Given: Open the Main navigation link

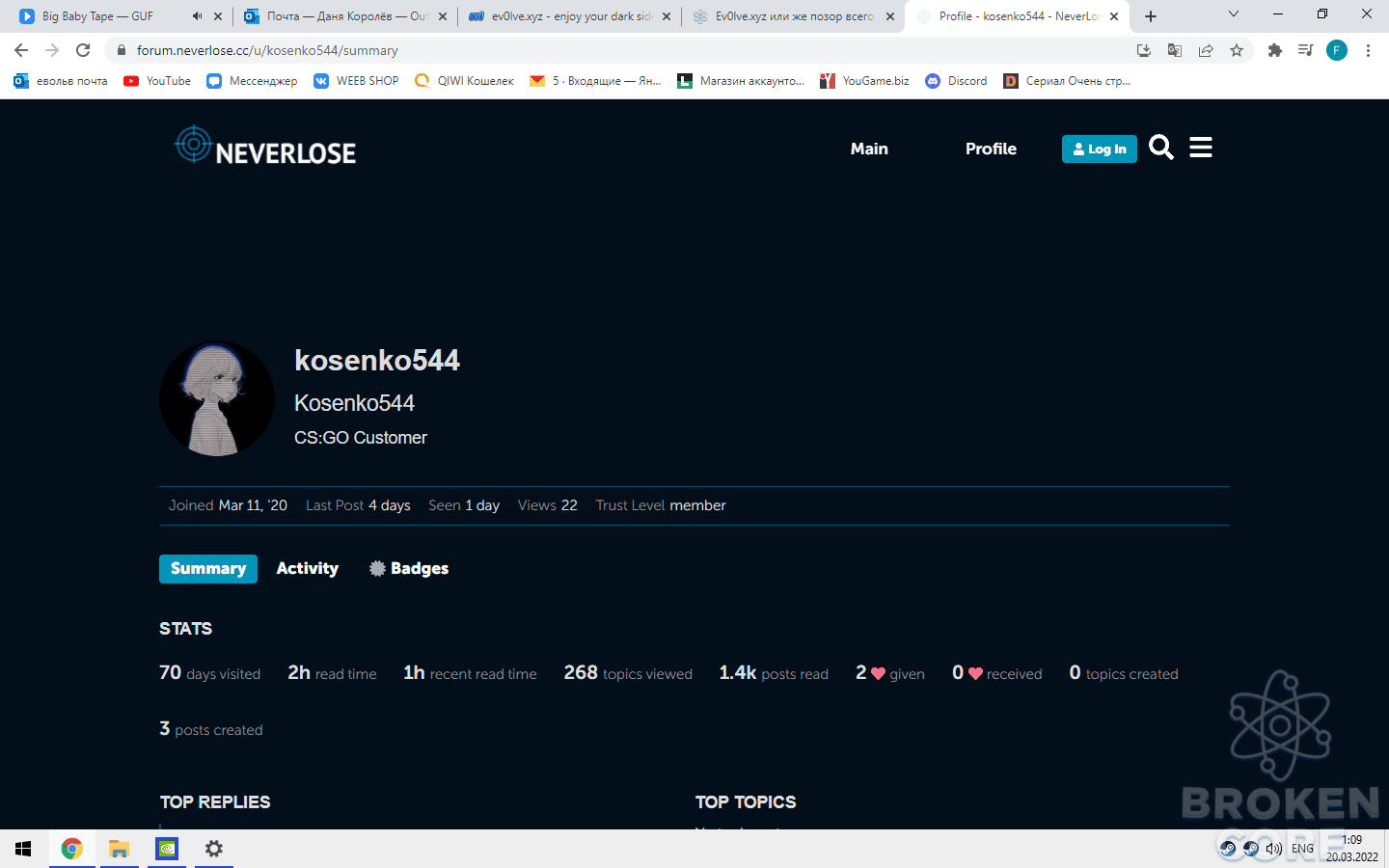Looking at the screenshot, I should point(869,149).
